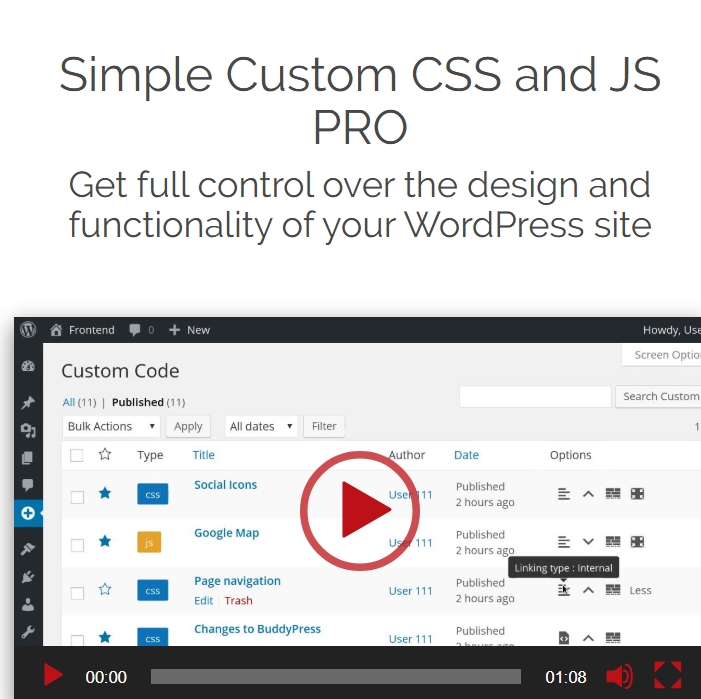Toggle the star on Social Icons row
The height and width of the screenshot is (699, 701).
point(105,493)
